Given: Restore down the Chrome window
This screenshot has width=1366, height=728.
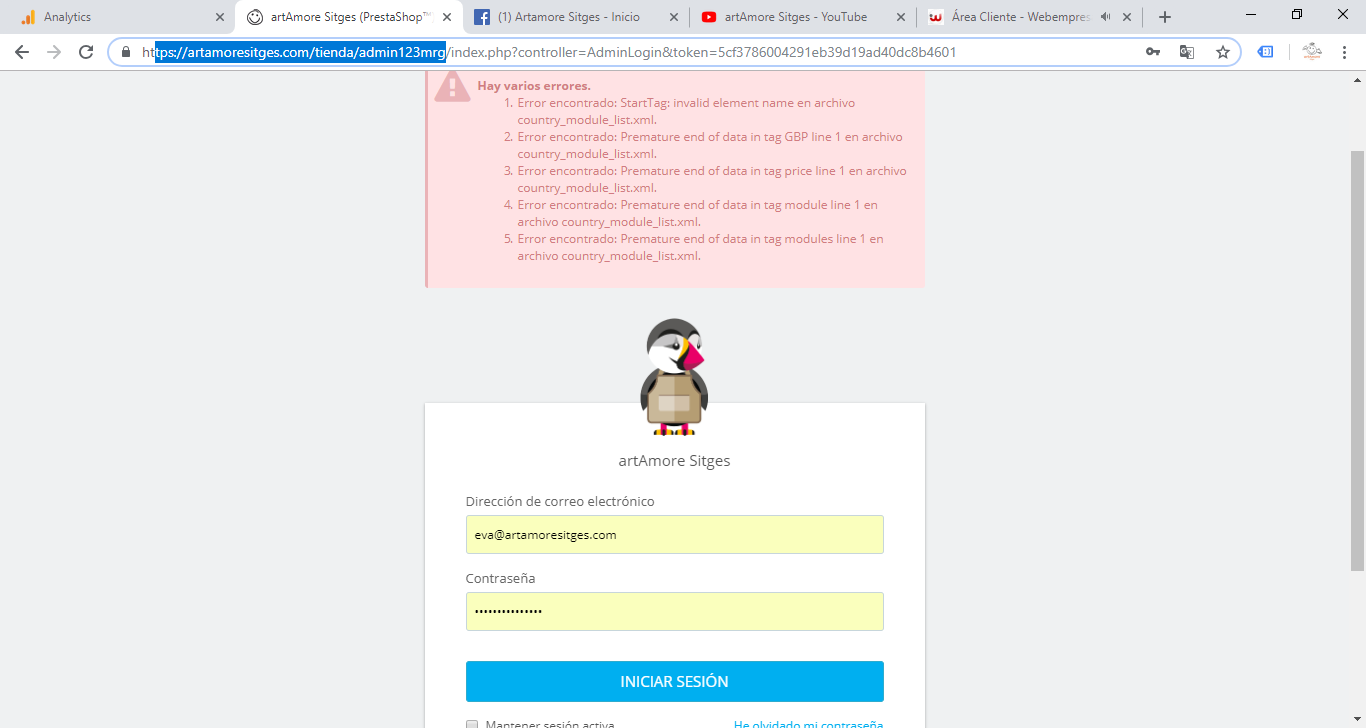Looking at the screenshot, I should [x=1297, y=14].
